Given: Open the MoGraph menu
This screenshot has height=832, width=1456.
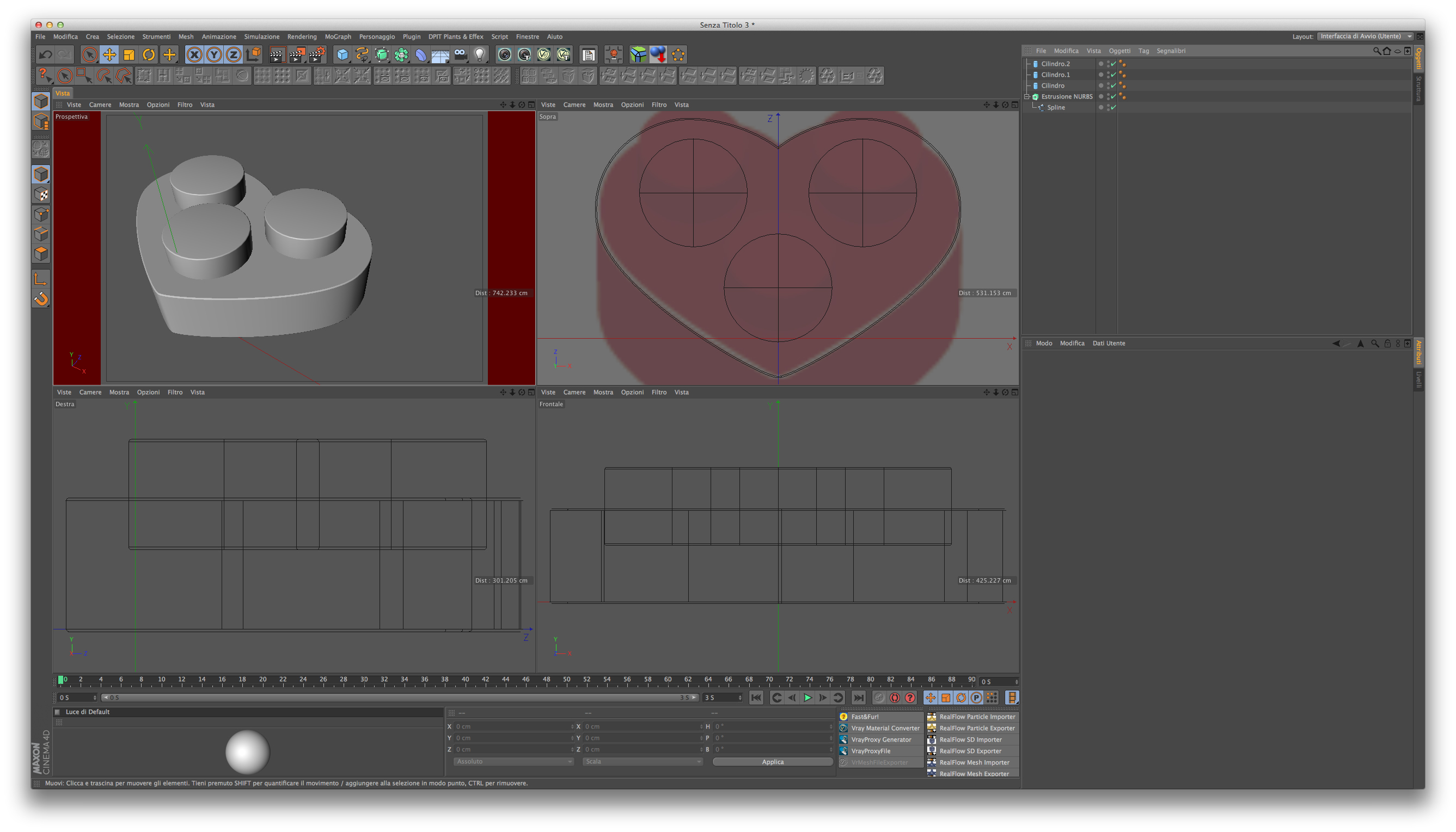Looking at the screenshot, I should [x=338, y=36].
